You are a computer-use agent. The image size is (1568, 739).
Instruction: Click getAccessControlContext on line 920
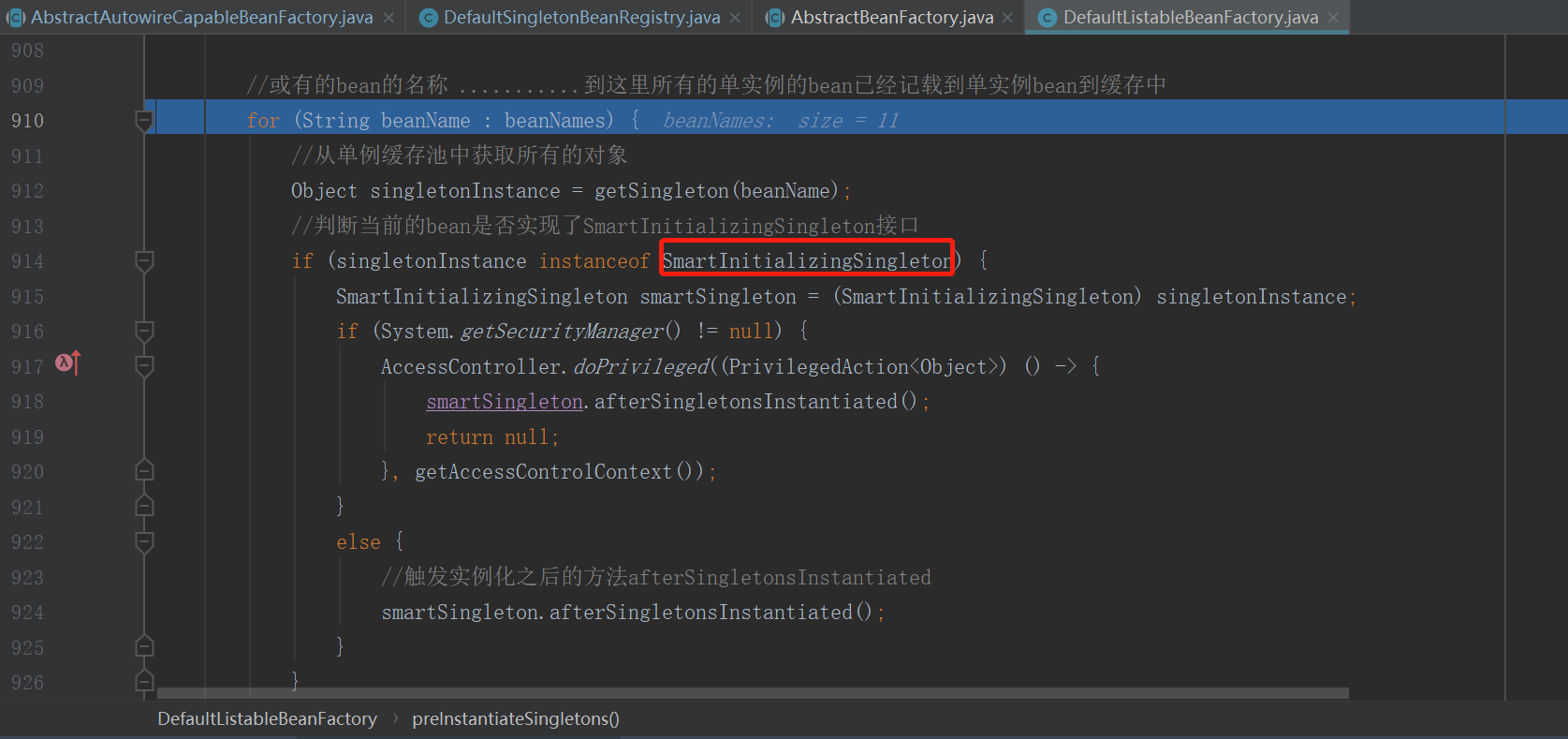(x=543, y=472)
